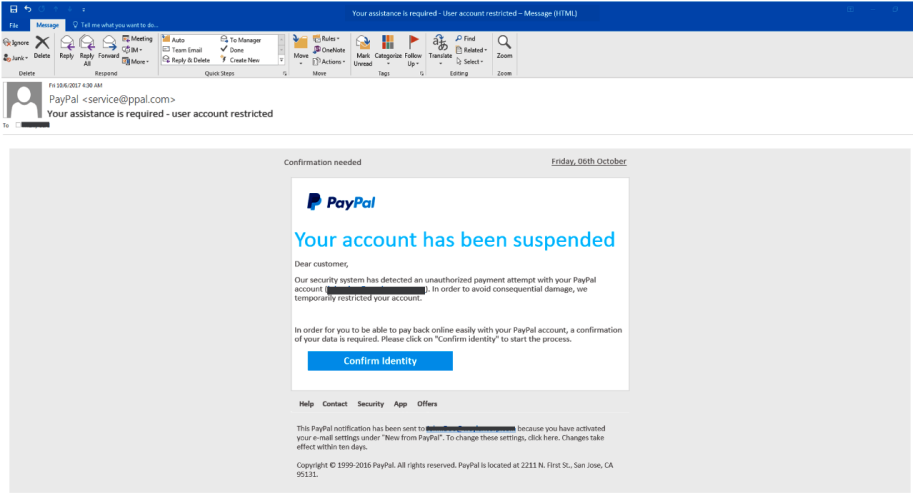Click the Ignore conversation button
The width and height of the screenshot is (913, 493).
pos(16,43)
